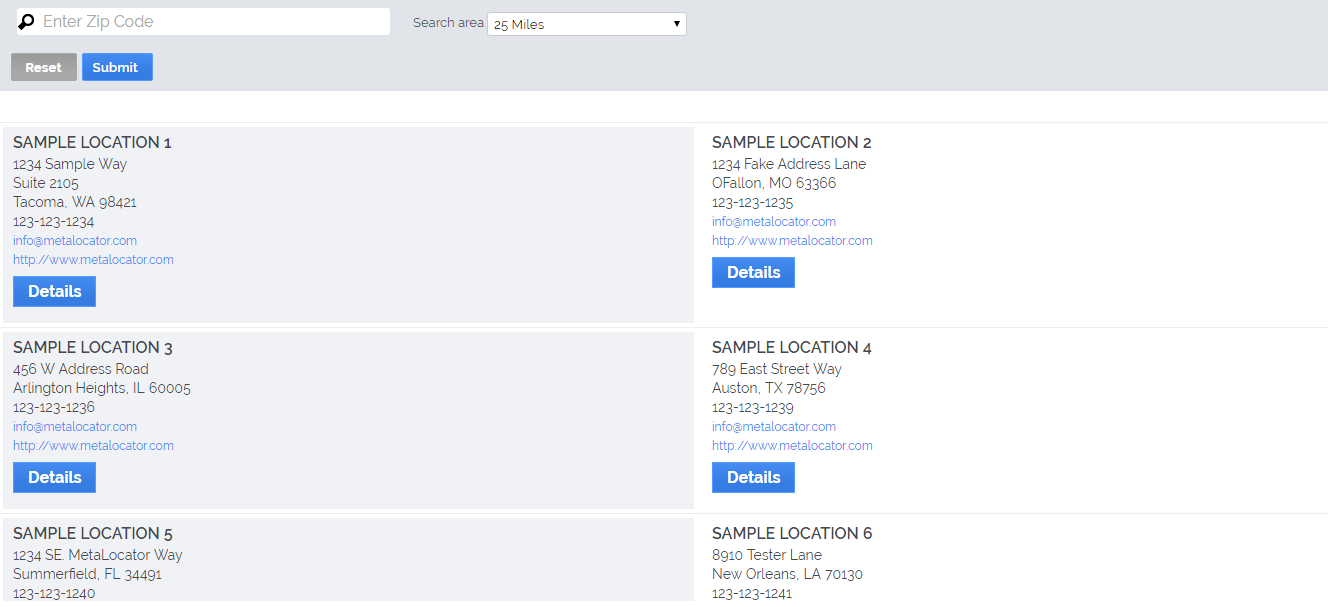
Task: Click Sample Location 4 email link
Action: coord(774,427)
